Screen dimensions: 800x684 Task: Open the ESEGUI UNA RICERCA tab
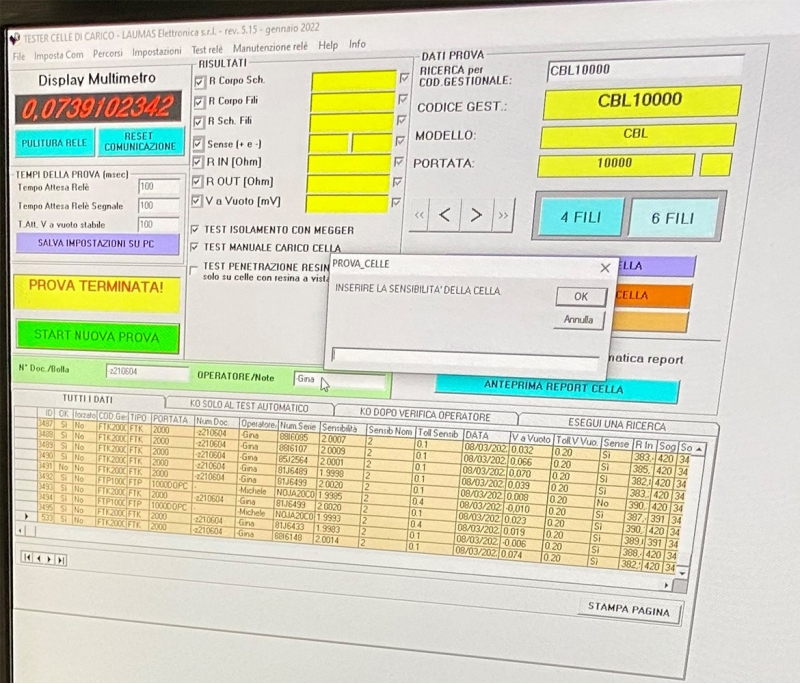[x=616, y=424]
